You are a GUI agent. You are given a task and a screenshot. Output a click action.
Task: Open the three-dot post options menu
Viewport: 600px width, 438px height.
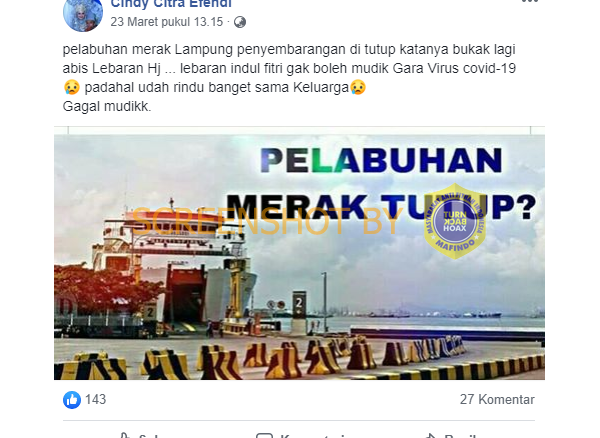pyautogui.click(x=530, y=1)
